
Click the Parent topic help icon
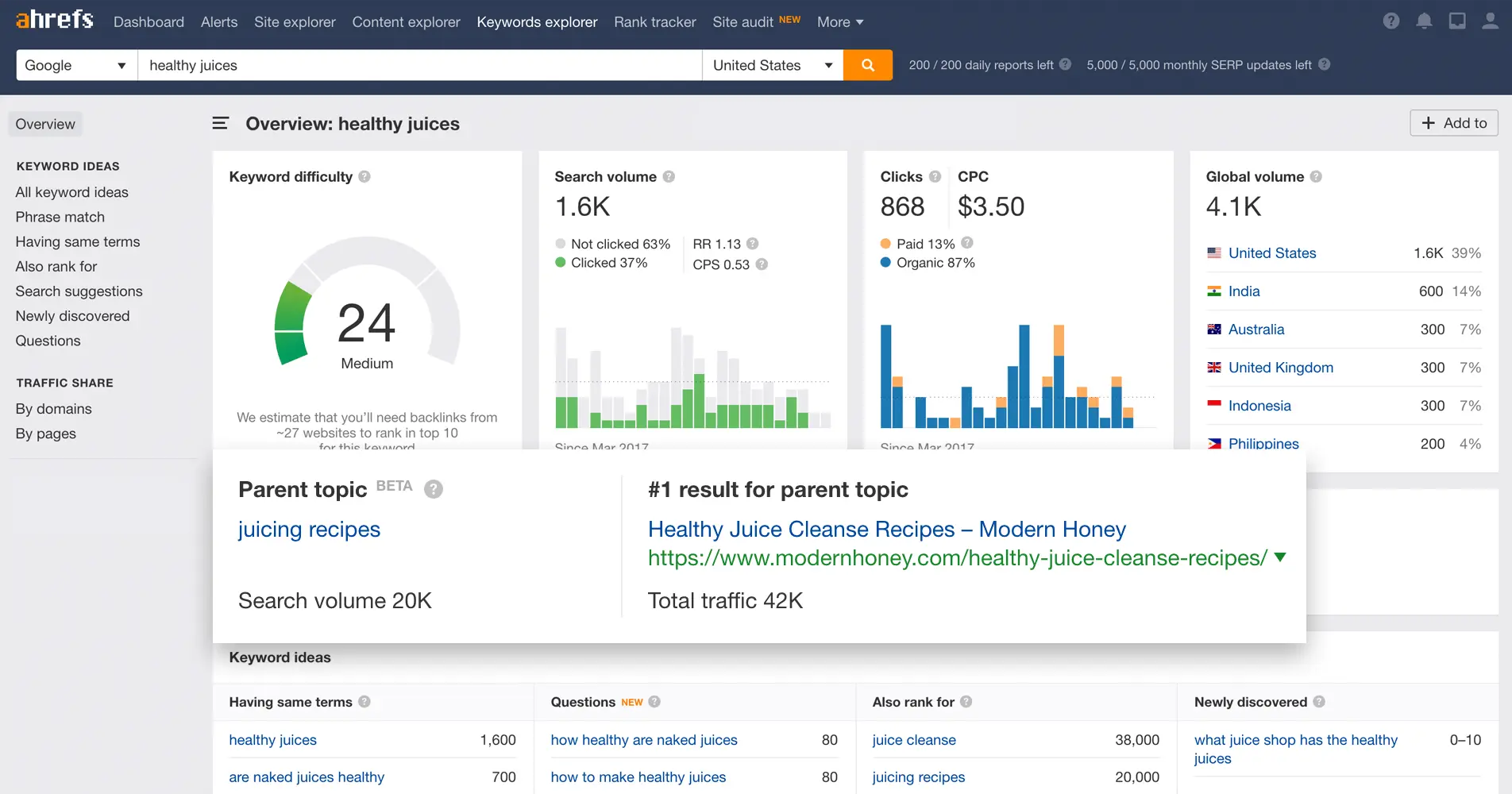433,489
